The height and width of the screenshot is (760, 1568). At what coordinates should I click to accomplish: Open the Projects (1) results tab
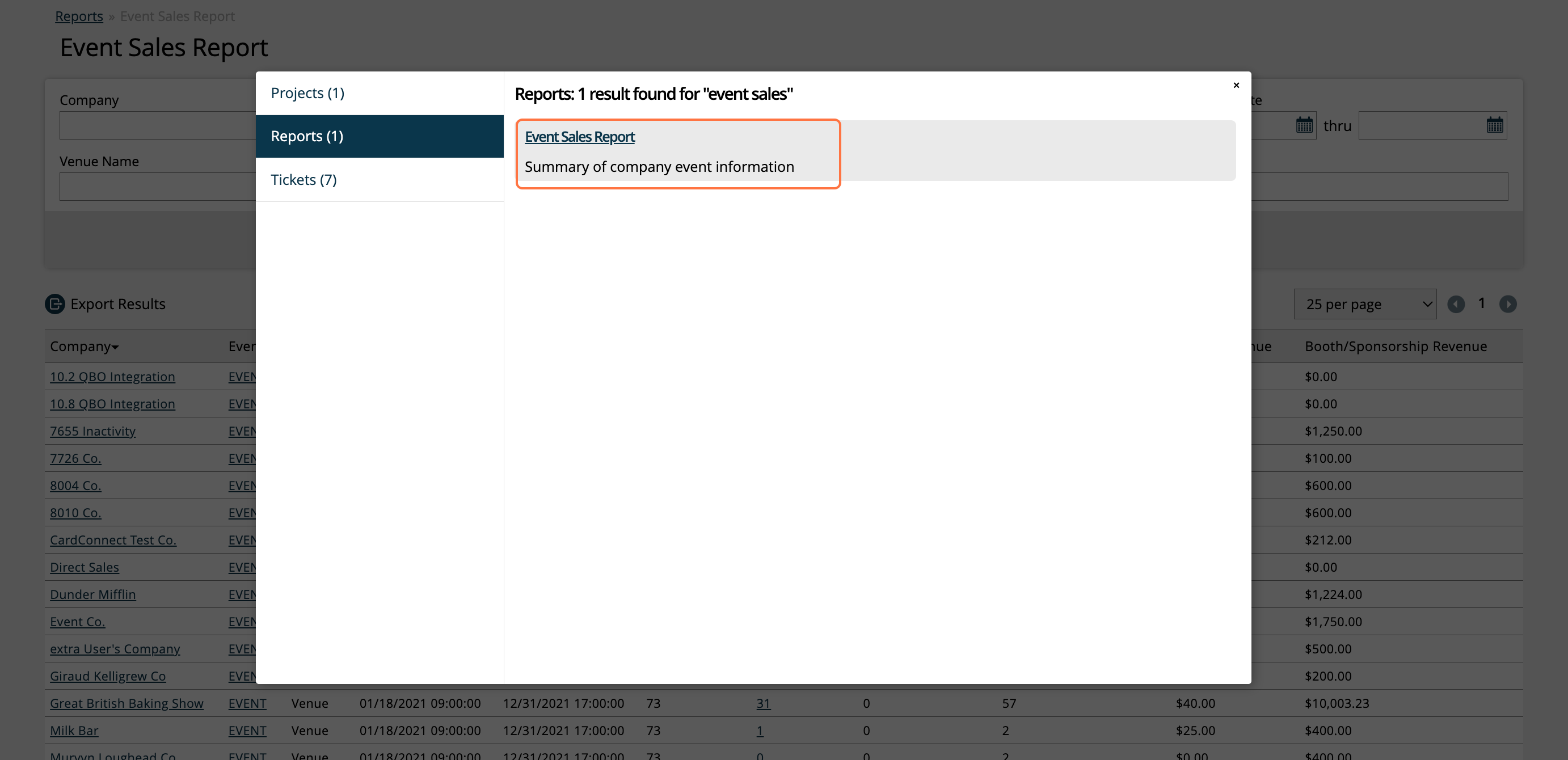coord(379,93)
